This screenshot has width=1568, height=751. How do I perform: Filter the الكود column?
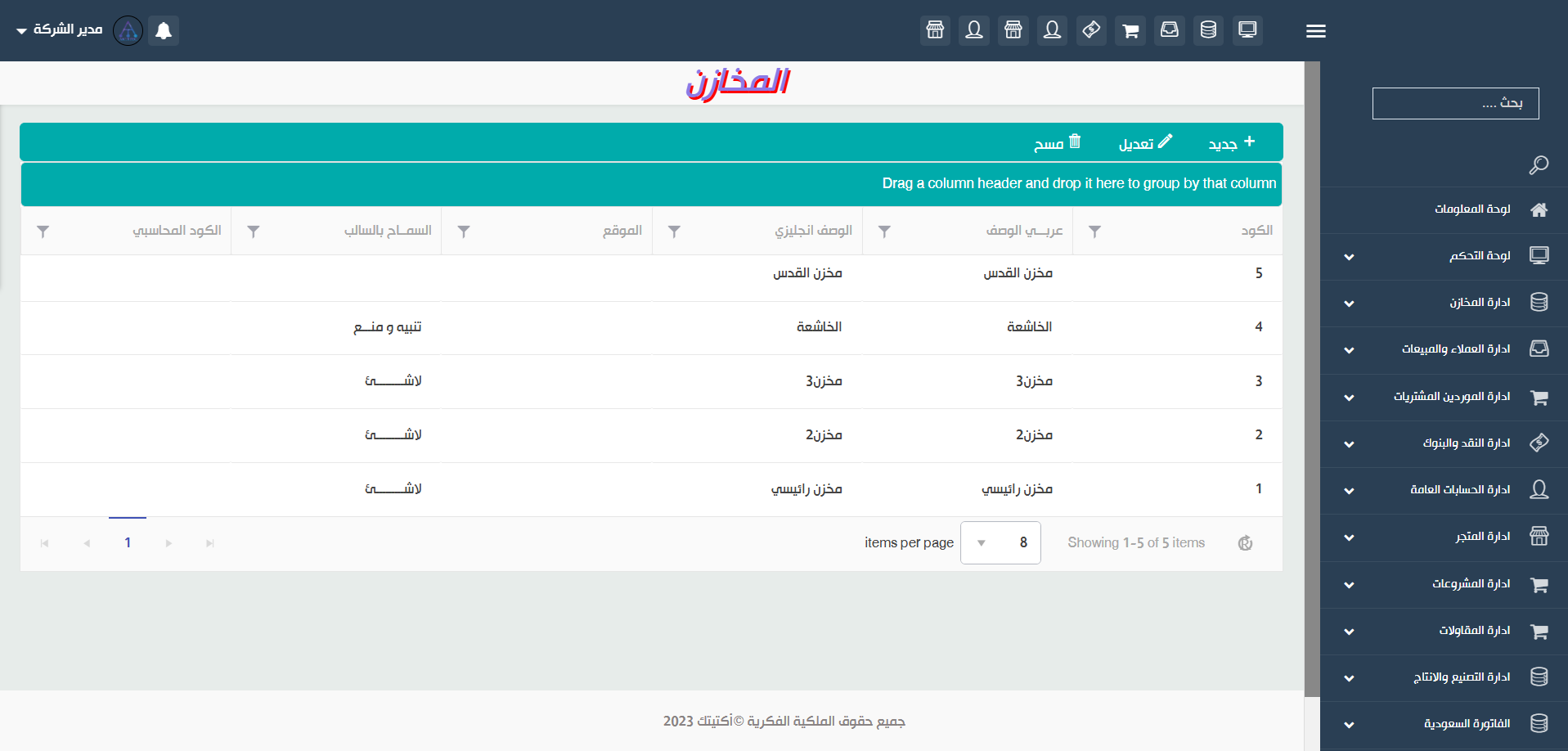pos(1094,232)
